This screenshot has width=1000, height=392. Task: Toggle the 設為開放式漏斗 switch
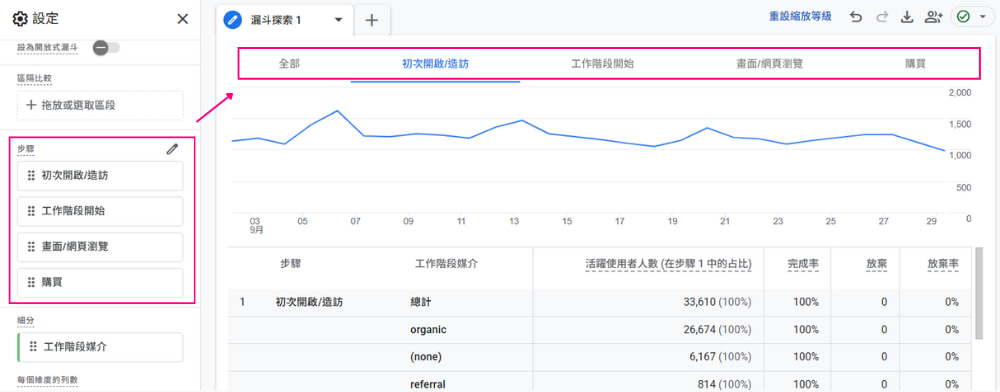106,48
